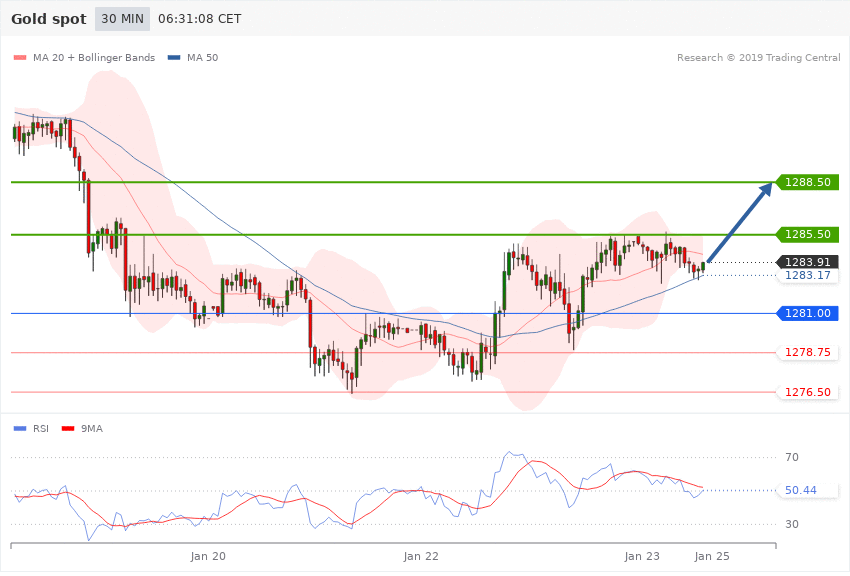Click the Gold spot title
This screenshot has height=576, width=850.
49,19
